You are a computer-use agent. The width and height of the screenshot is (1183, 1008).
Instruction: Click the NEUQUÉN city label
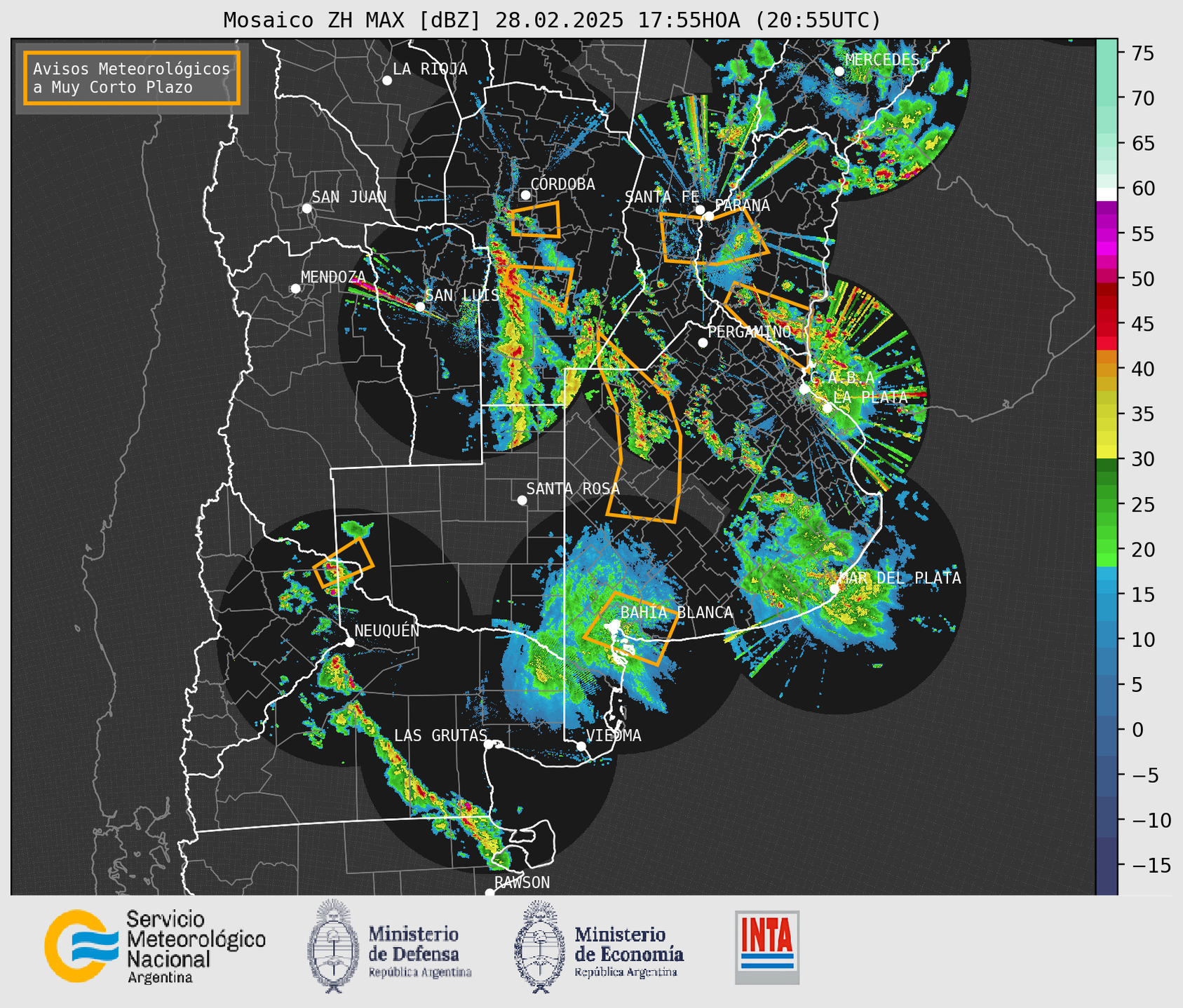387,630
